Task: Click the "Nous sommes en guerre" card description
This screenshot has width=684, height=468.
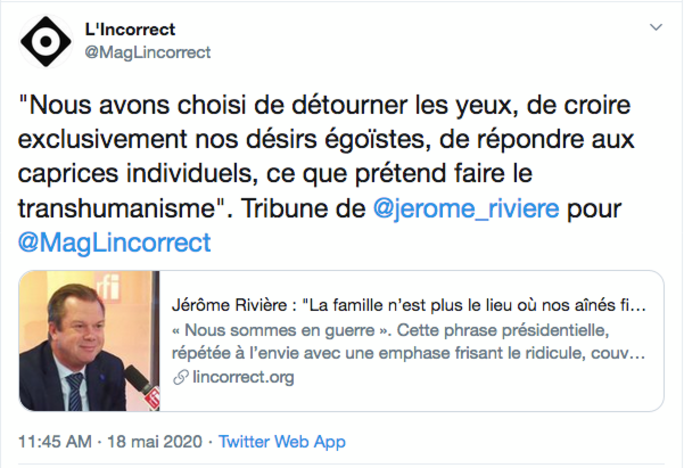Action: click(x=410, y=340)
